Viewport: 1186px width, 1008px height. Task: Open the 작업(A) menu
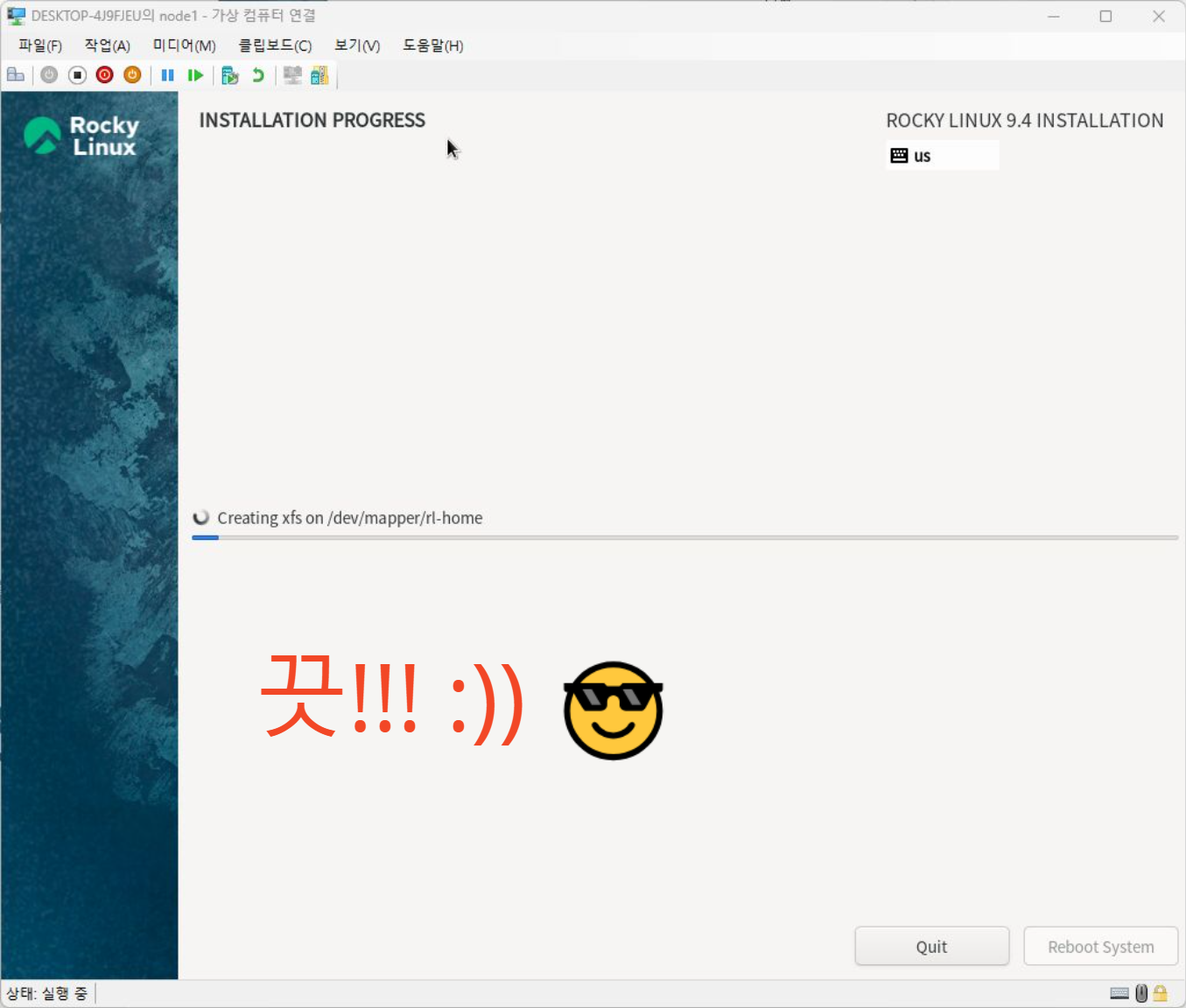[x=108, y=45]
